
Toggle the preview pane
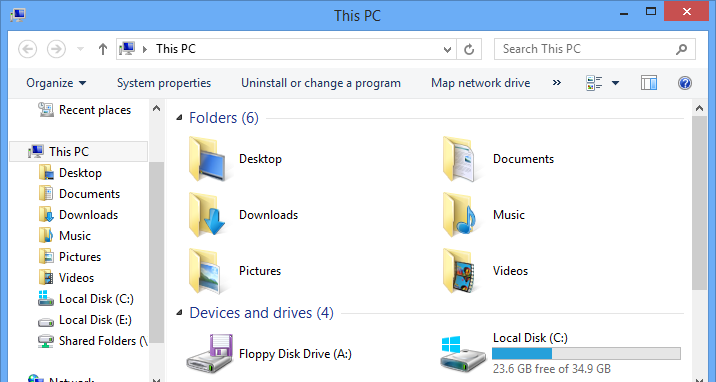[649, 83]
